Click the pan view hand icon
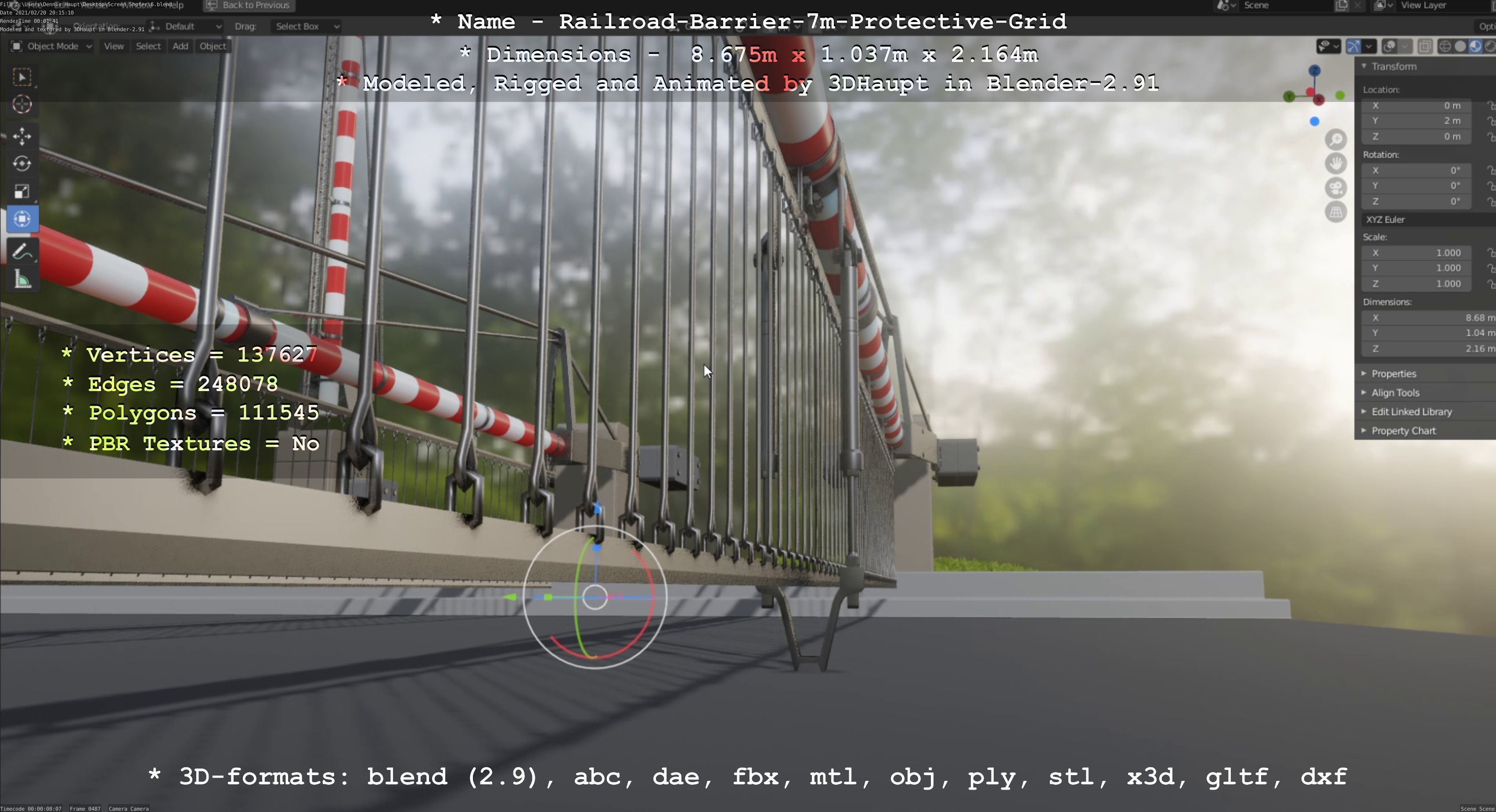 (x=1336, y=164)
